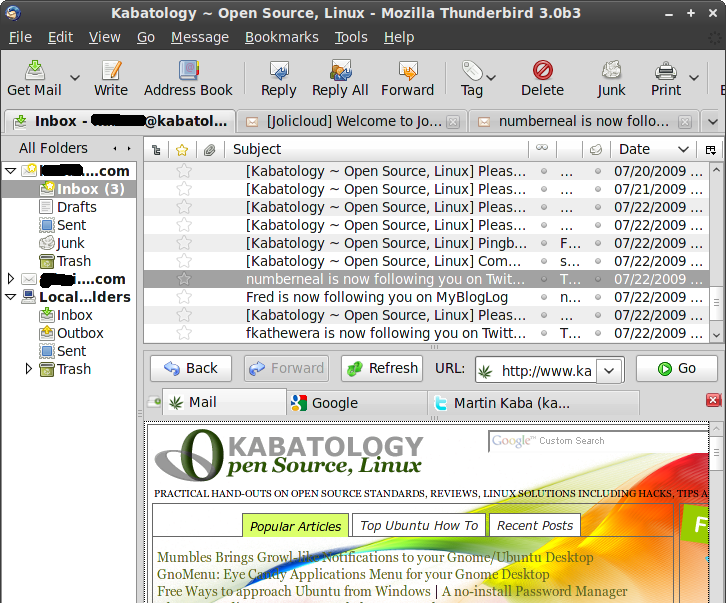Click the Get Mail toolbar icon
726x603 pixels.
[35, 71]
